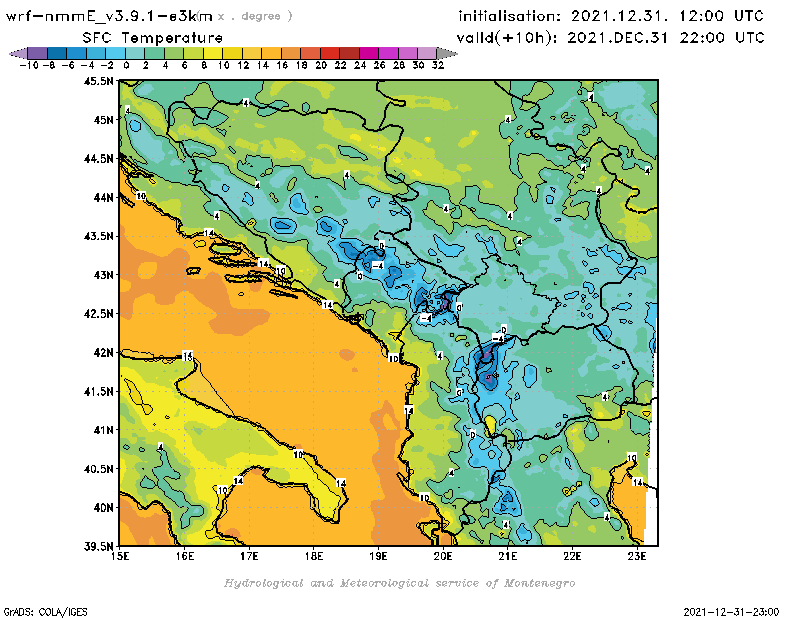
Task: Click the '-10' value on the colorbar scale
Action: [x=29, y=65]
